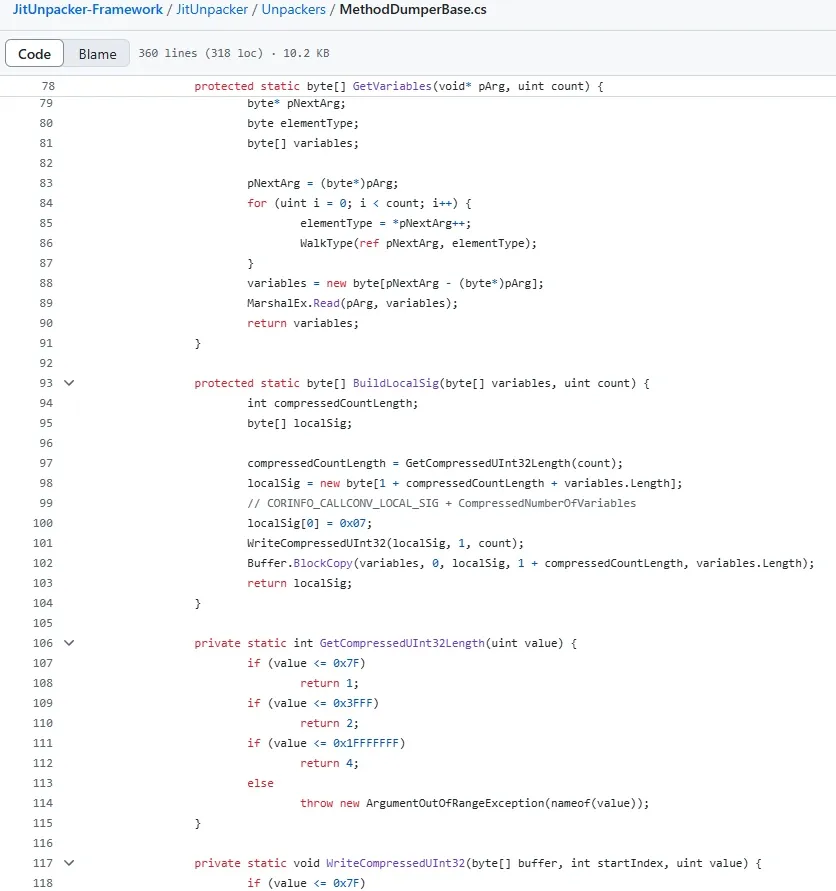
Task: Click MarshalEx.Read call on line 89
Action: coord(352,303)
